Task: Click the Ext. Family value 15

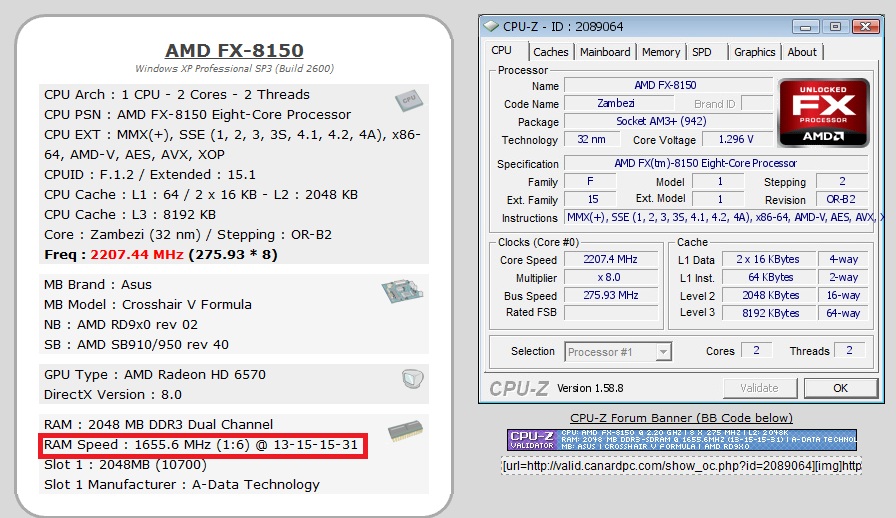Action: pyautogui.click(x=590, y=200)
